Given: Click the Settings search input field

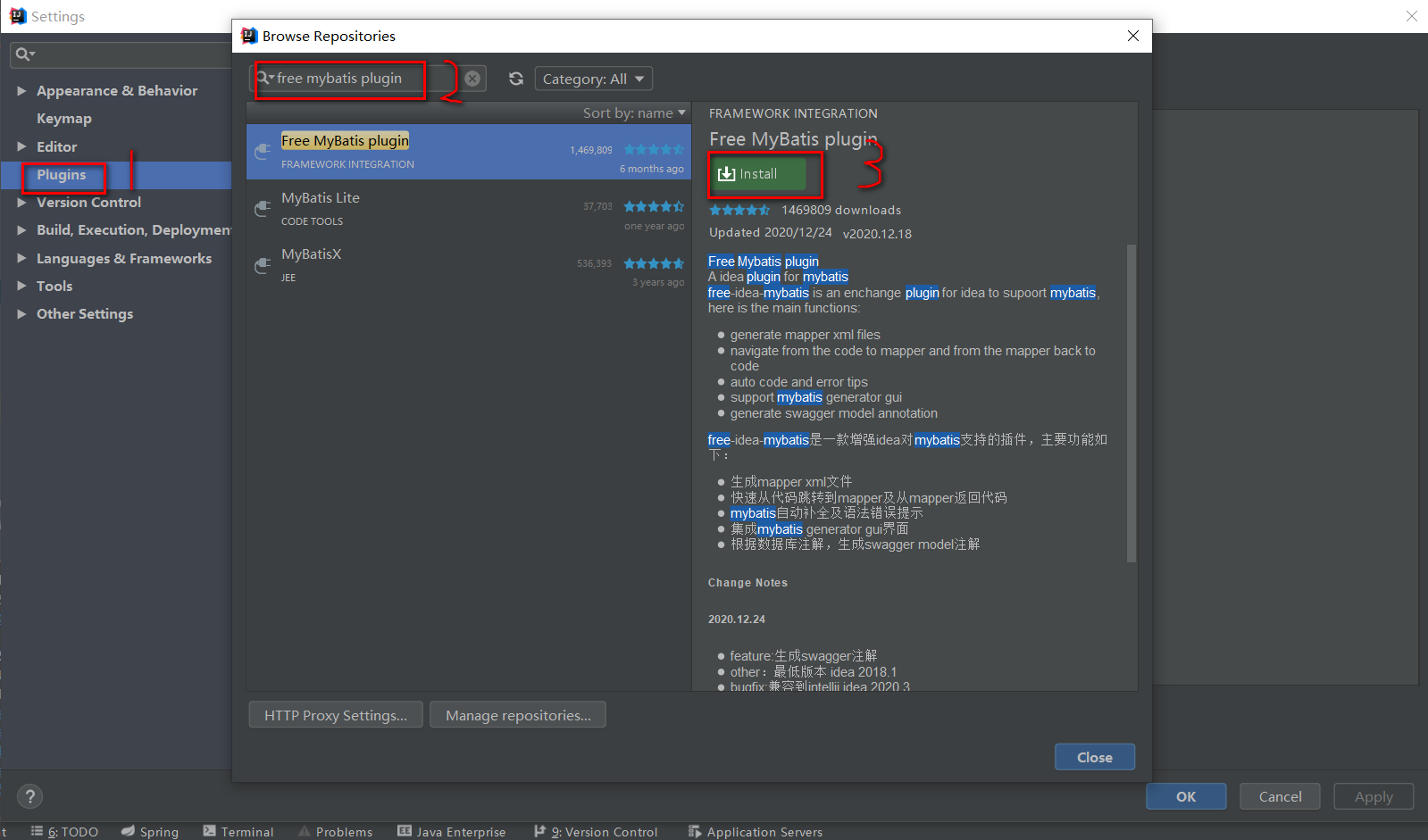Looking at the screenshot, I should (x=121, y=54).
